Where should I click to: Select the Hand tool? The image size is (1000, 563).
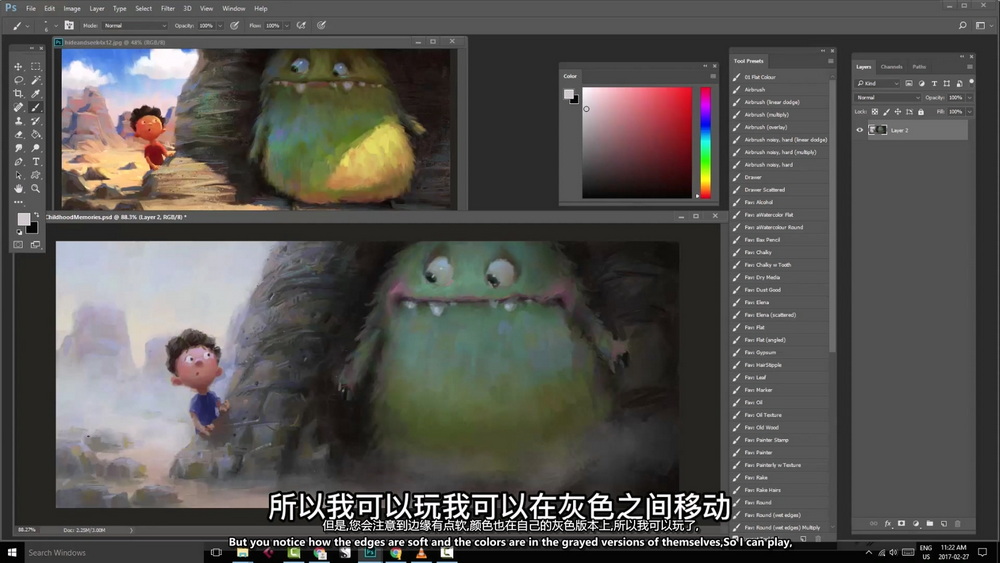point(18,189)
